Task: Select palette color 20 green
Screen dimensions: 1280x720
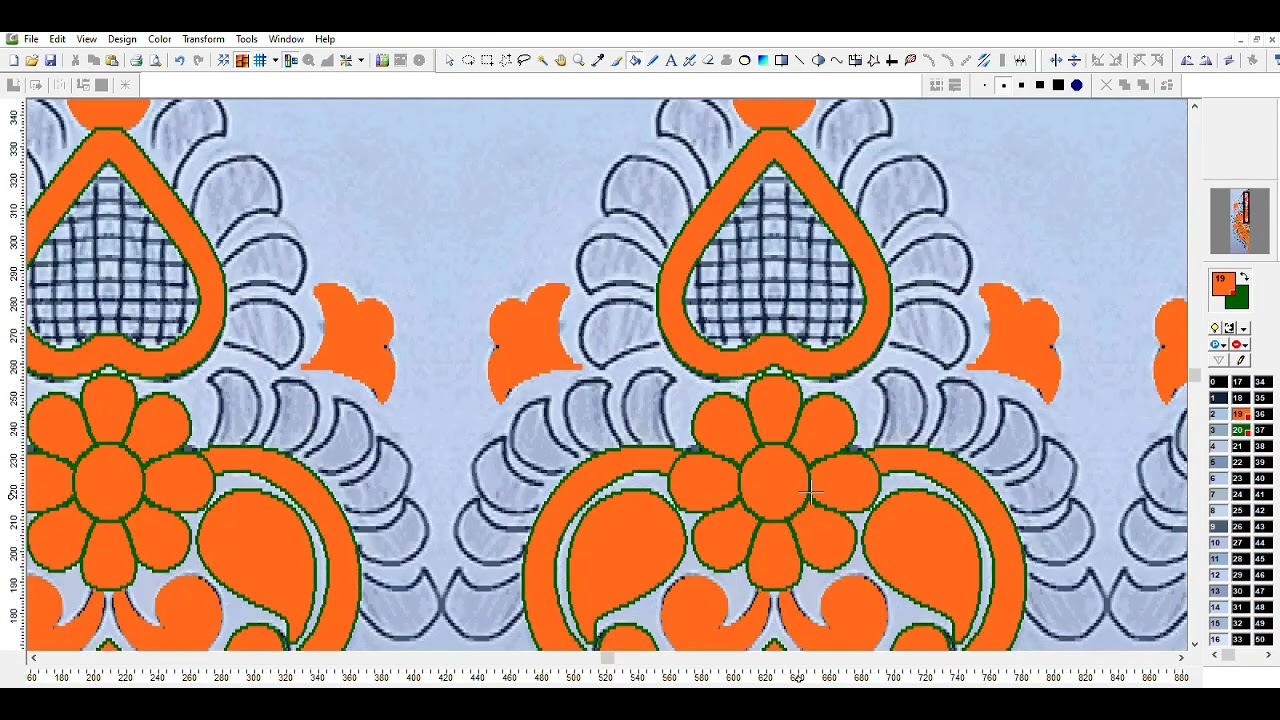Action: [x=1240, y=430]
